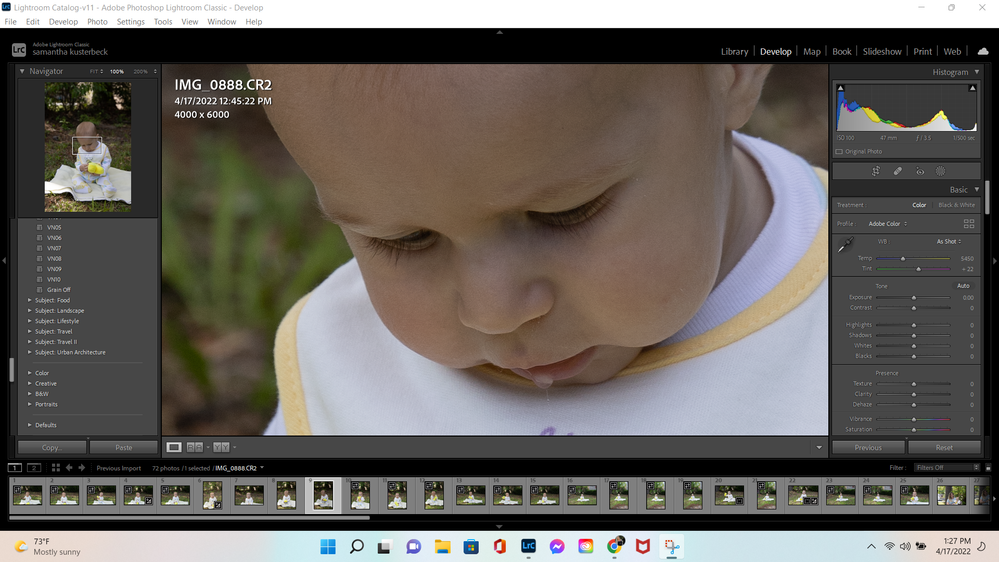Image resolution: width=999 pixels, height=562 pixels.
Task: Select the Red Eye Correction tool
Action: [x=920, y=171]
